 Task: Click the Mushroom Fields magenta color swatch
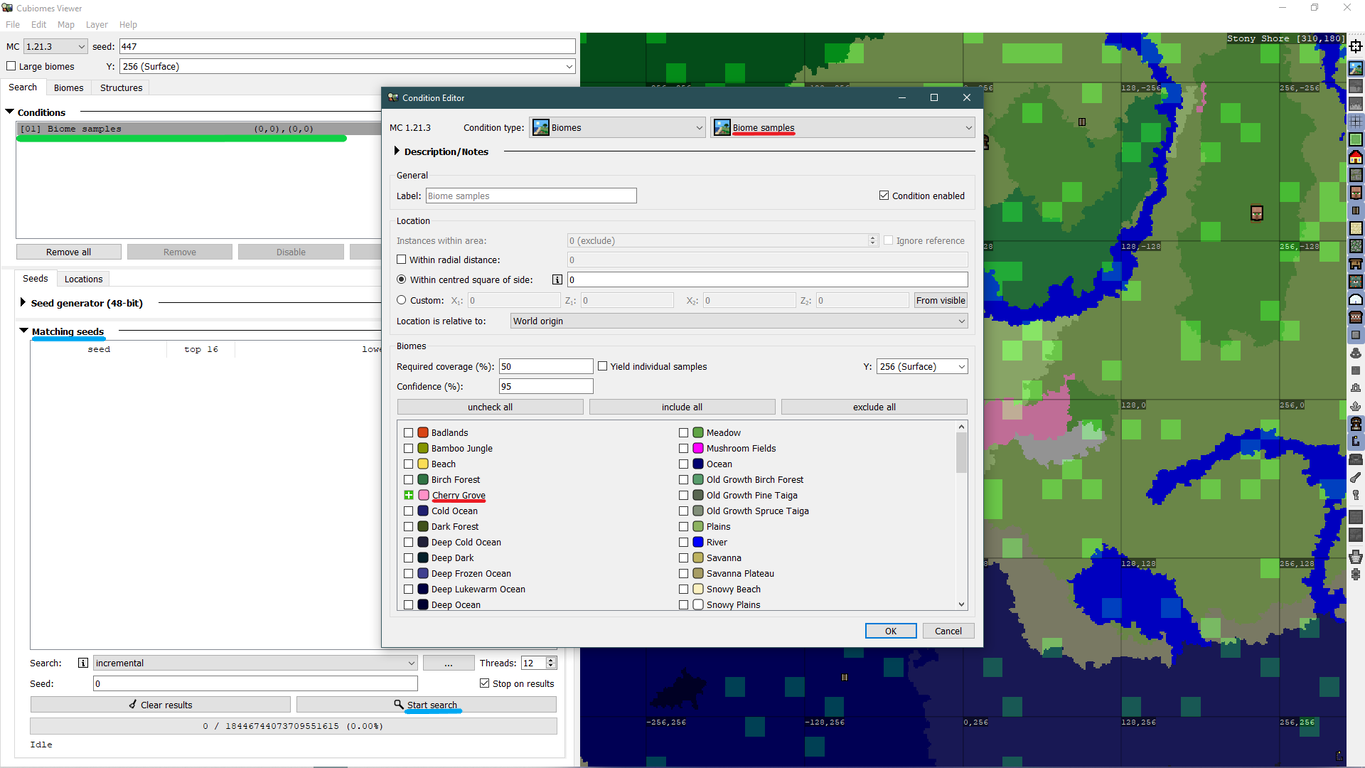tap(698, 449)
